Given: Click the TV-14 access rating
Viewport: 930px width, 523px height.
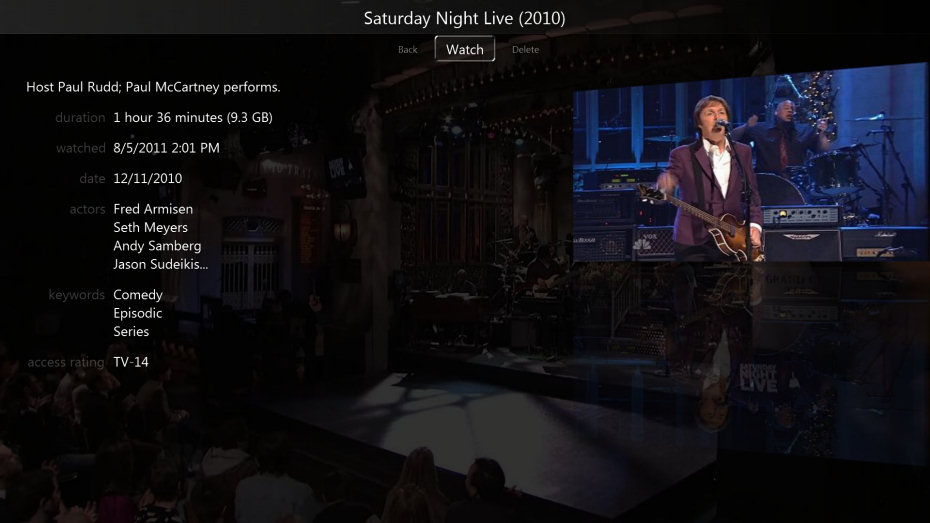Looking at the screenshot, I should coord(131,362).
